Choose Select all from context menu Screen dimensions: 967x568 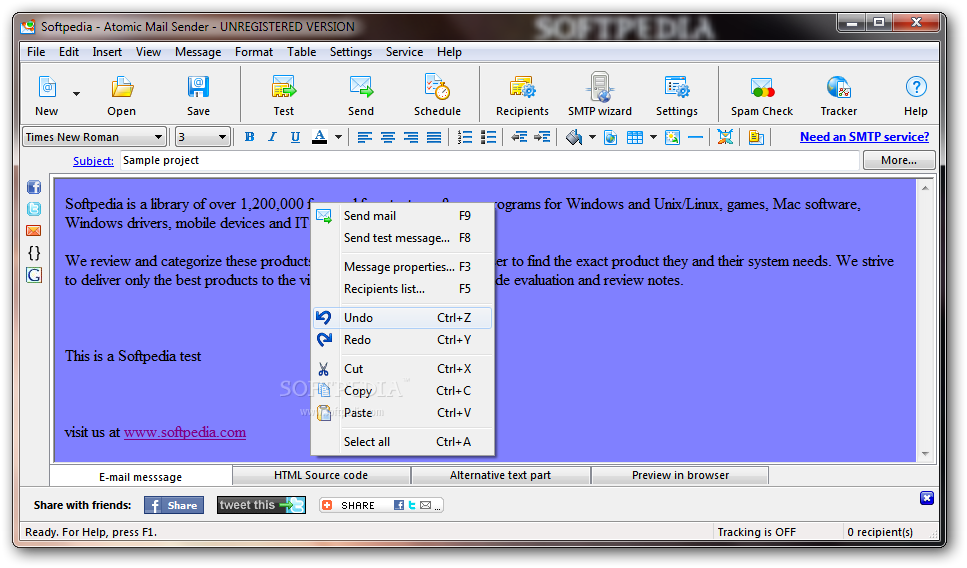point(402,442)
